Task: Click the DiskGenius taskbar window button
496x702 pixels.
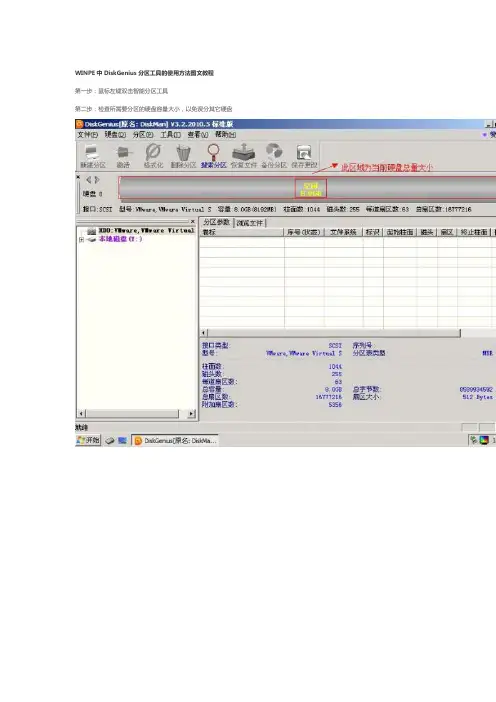Action: click(x=175, y=441)
